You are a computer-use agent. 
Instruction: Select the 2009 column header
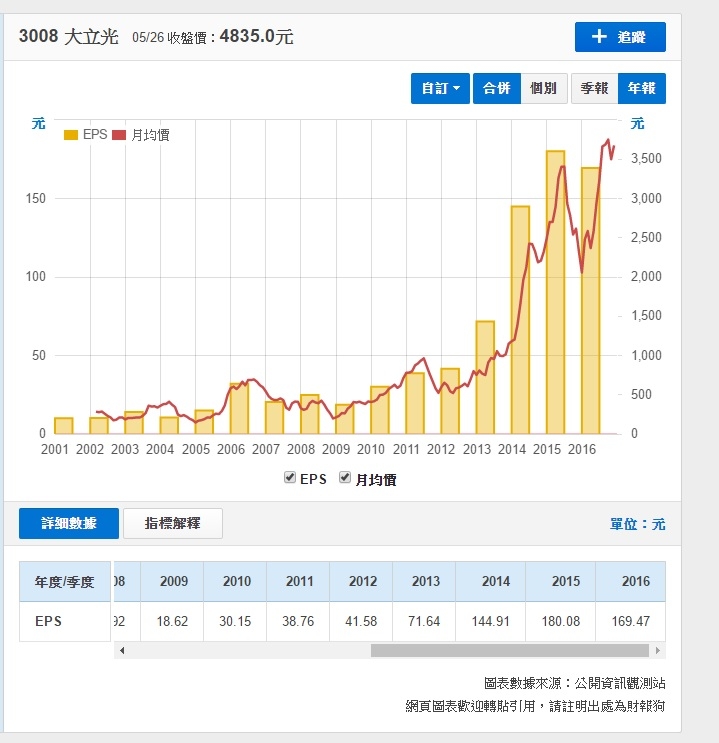pos(172,581)
